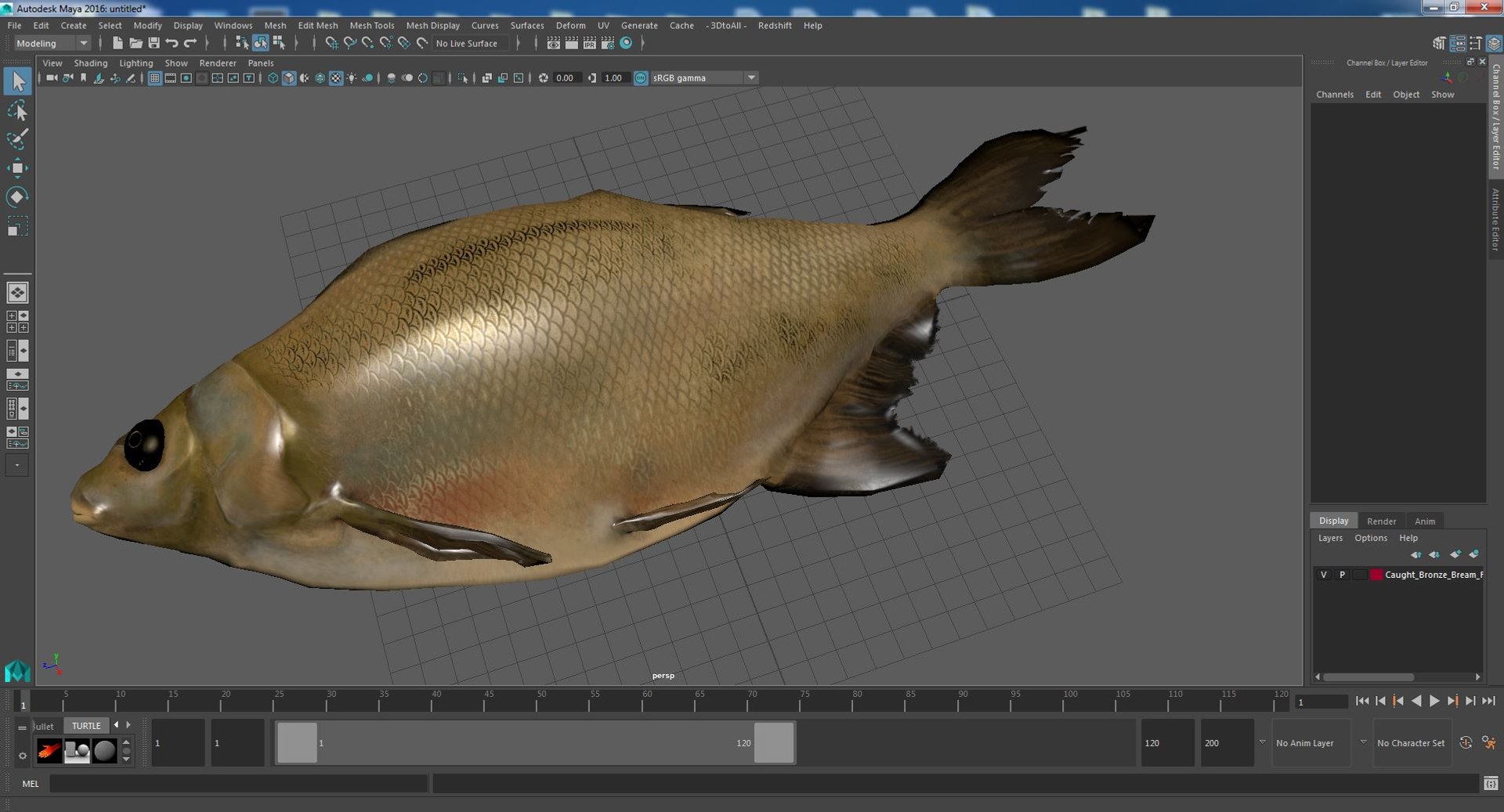The width and height of the screenshot is (1504, 812).
Task: Switch to the four view layout
Action: pos(17,322)
